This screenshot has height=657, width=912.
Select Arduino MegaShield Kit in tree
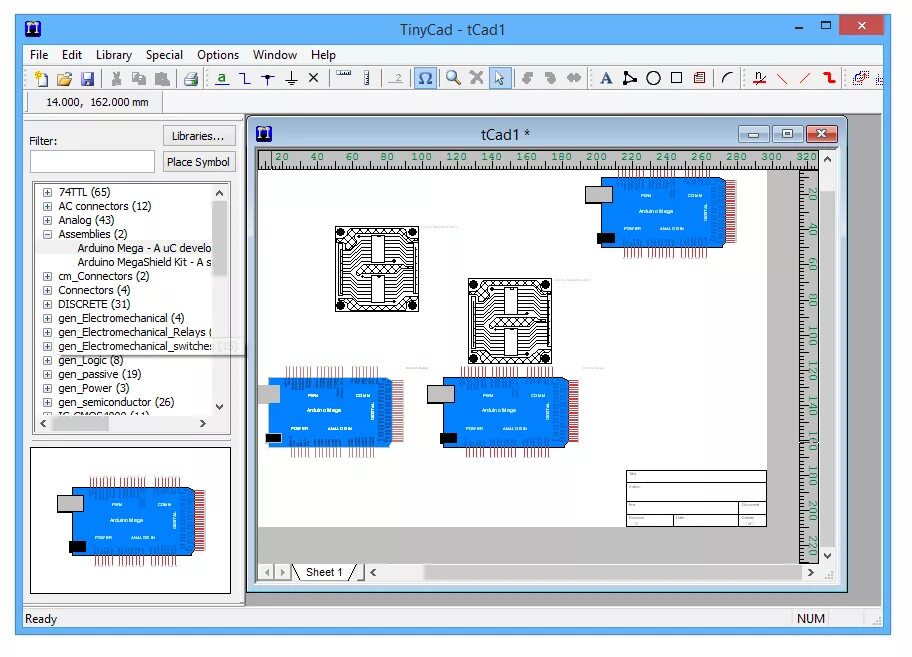[144, 262]
